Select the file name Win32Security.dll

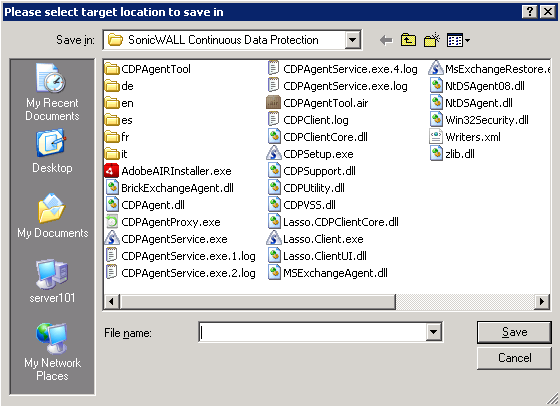pos(487,120)
